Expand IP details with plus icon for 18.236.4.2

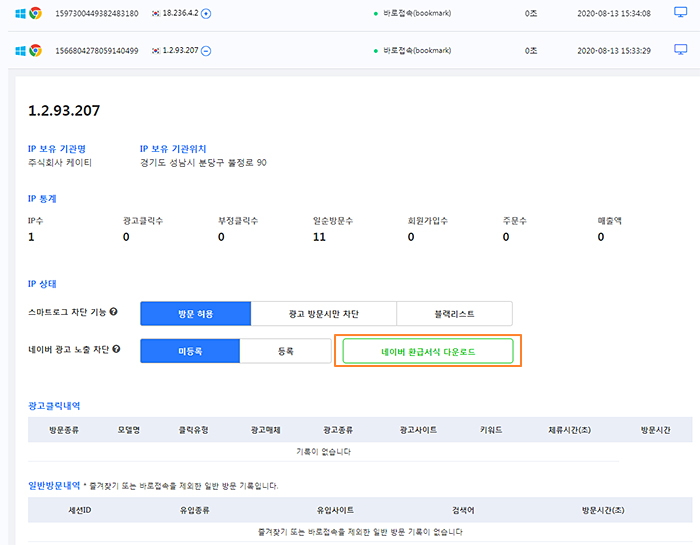click(x=206, y=14)
